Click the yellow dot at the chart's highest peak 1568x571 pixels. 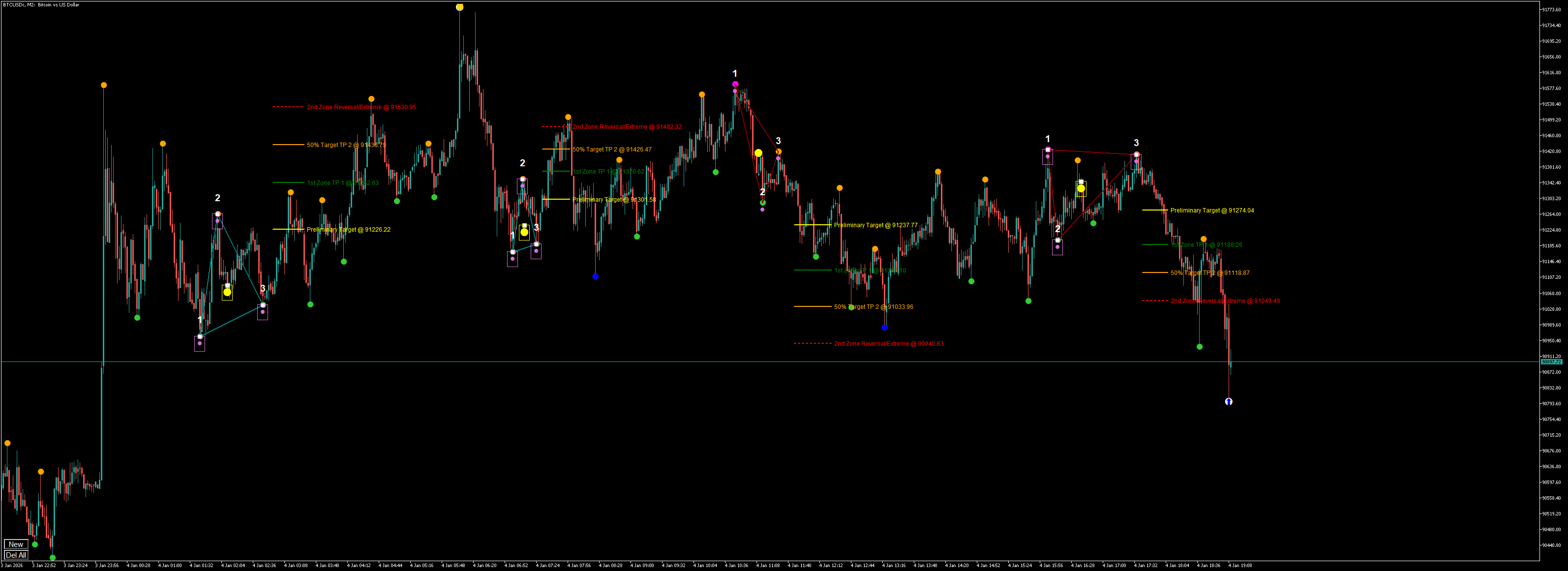pyautogui.click(x=459, y=7)
